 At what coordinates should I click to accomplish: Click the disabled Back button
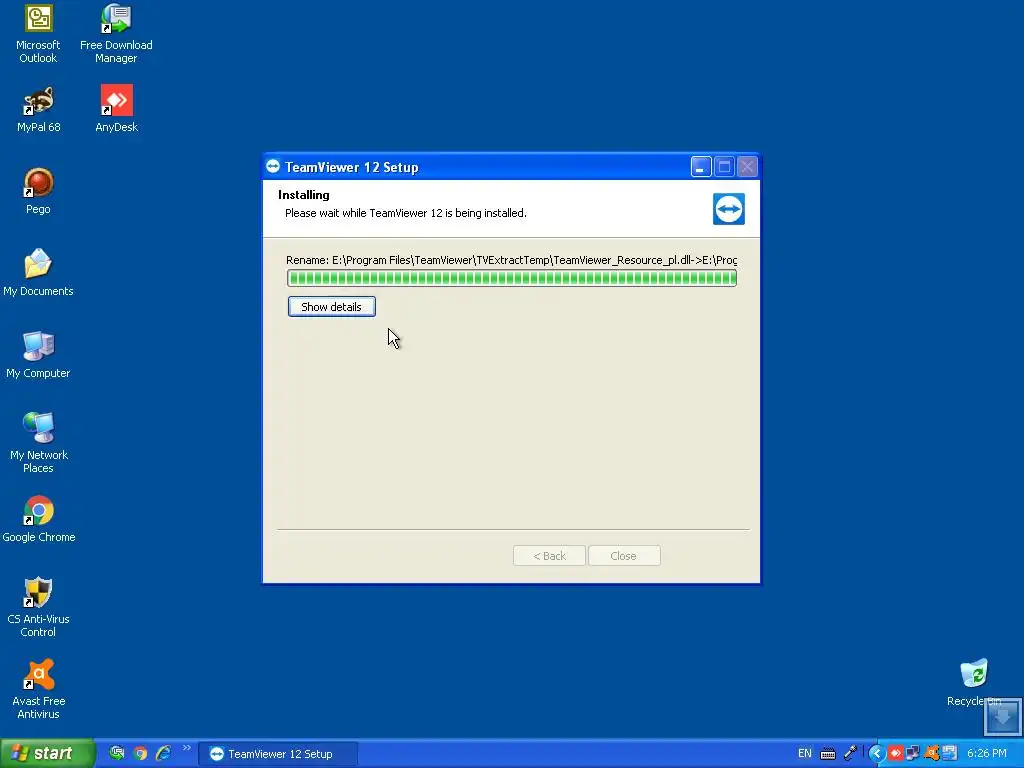(x=549, y=556)
